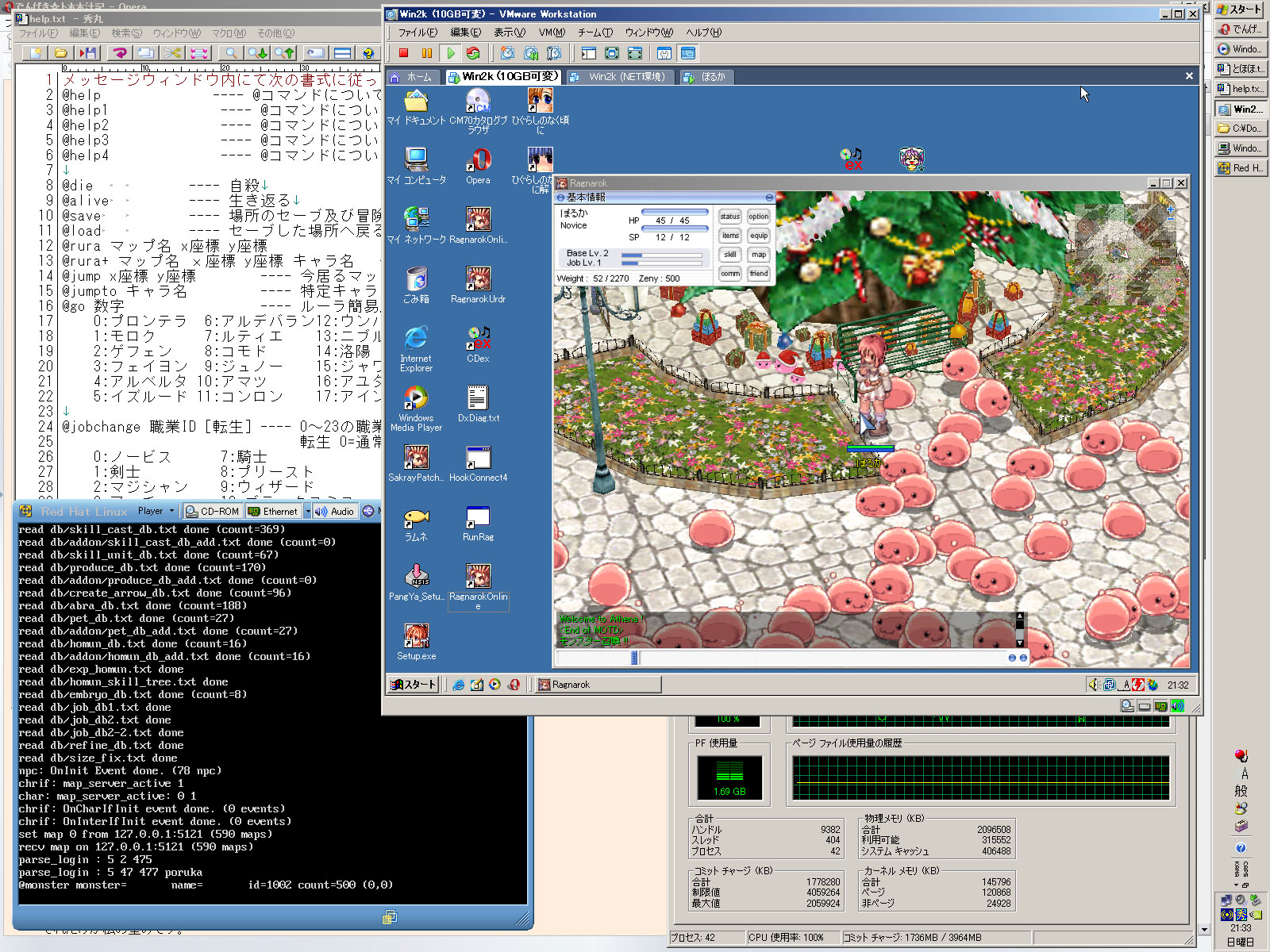
Task: Open the Player dropdown menu
Action: pyautogui.click(x=155, y=512)
